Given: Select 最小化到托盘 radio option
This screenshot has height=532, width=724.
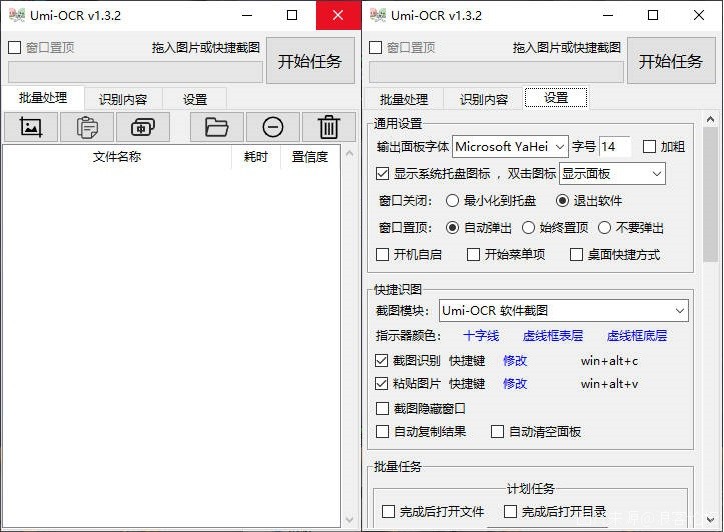Looking at the screenshot, I should (452, 200).
